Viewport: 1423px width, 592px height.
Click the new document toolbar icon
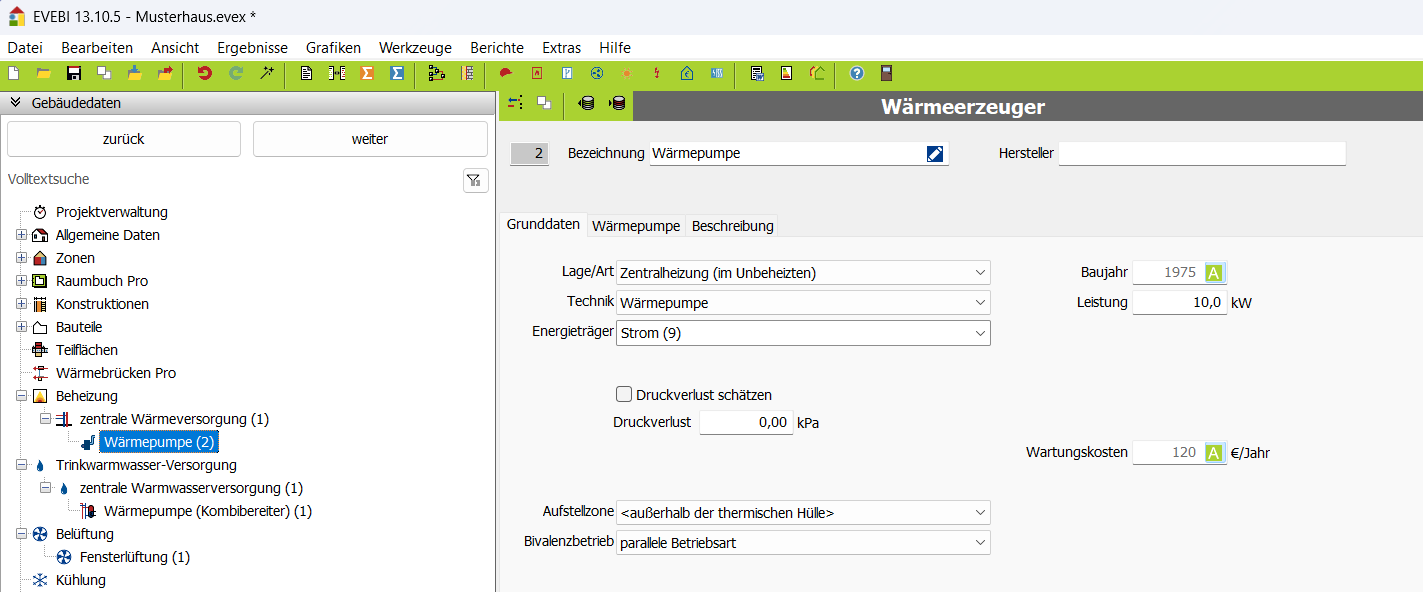coord(14,73)
